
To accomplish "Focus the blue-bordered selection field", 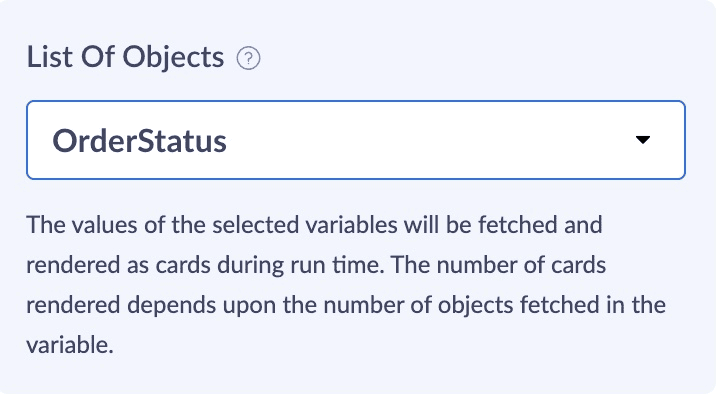I will point(355,140).
